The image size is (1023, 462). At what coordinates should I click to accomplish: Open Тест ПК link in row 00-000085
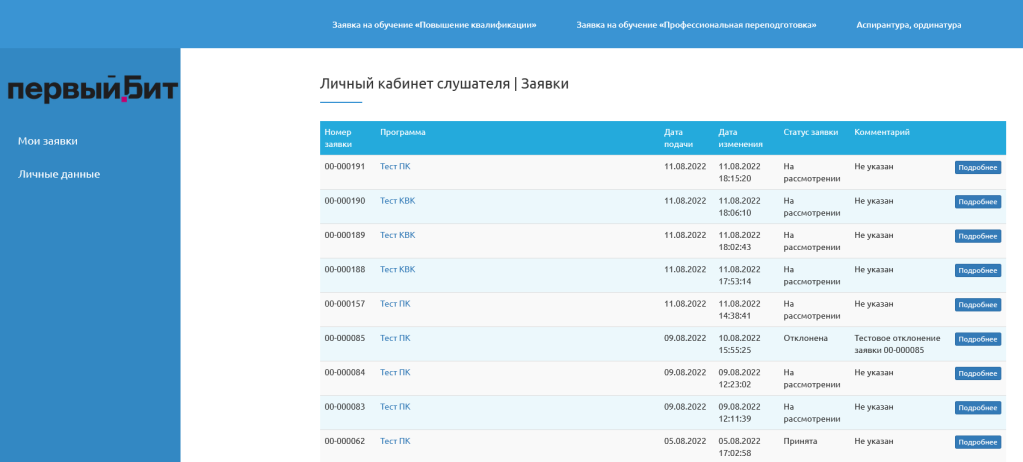[395, 338]
